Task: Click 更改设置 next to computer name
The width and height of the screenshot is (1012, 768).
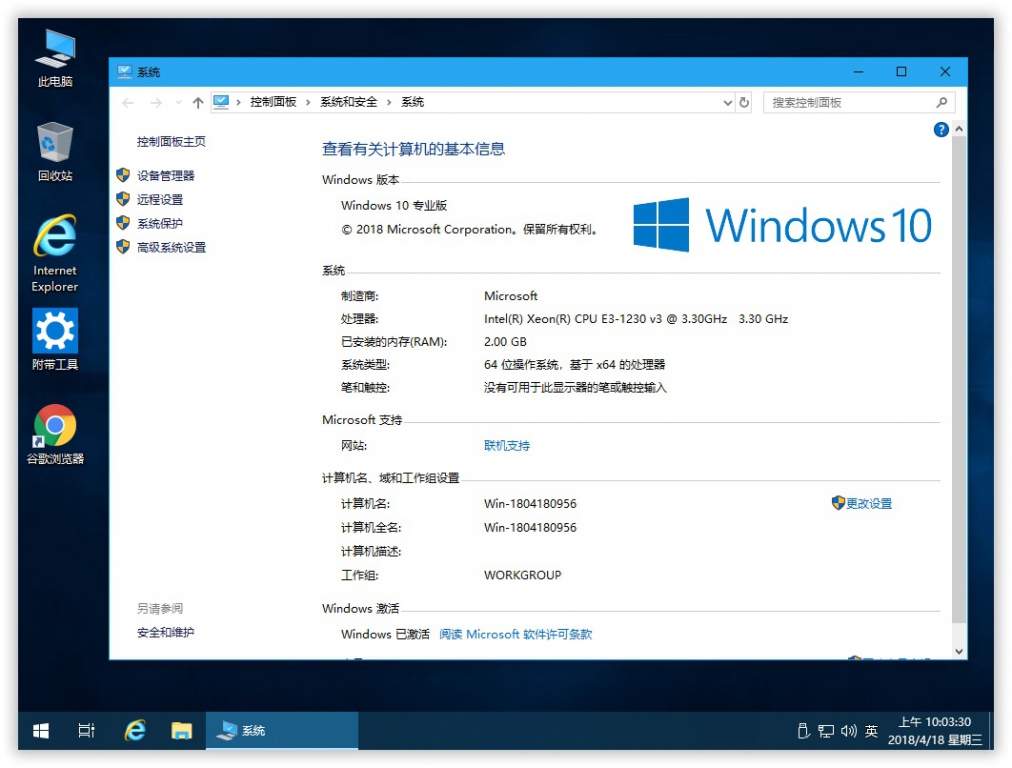Action: 869,503
